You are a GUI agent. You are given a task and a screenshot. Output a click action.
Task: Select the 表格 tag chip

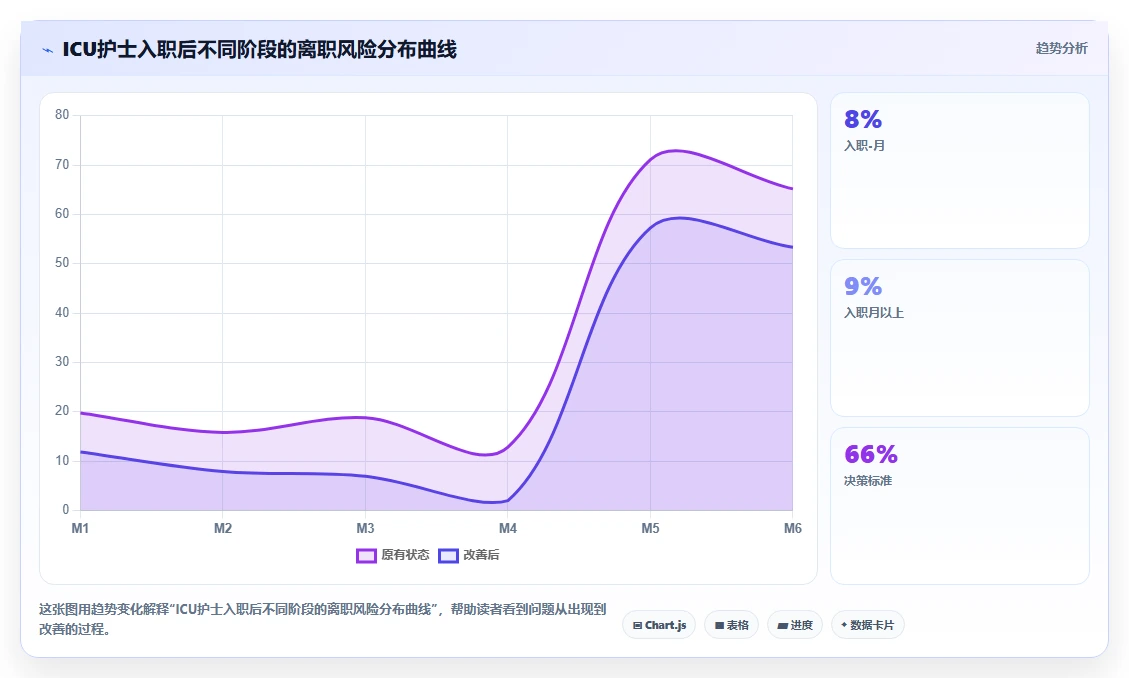point(731,625)
